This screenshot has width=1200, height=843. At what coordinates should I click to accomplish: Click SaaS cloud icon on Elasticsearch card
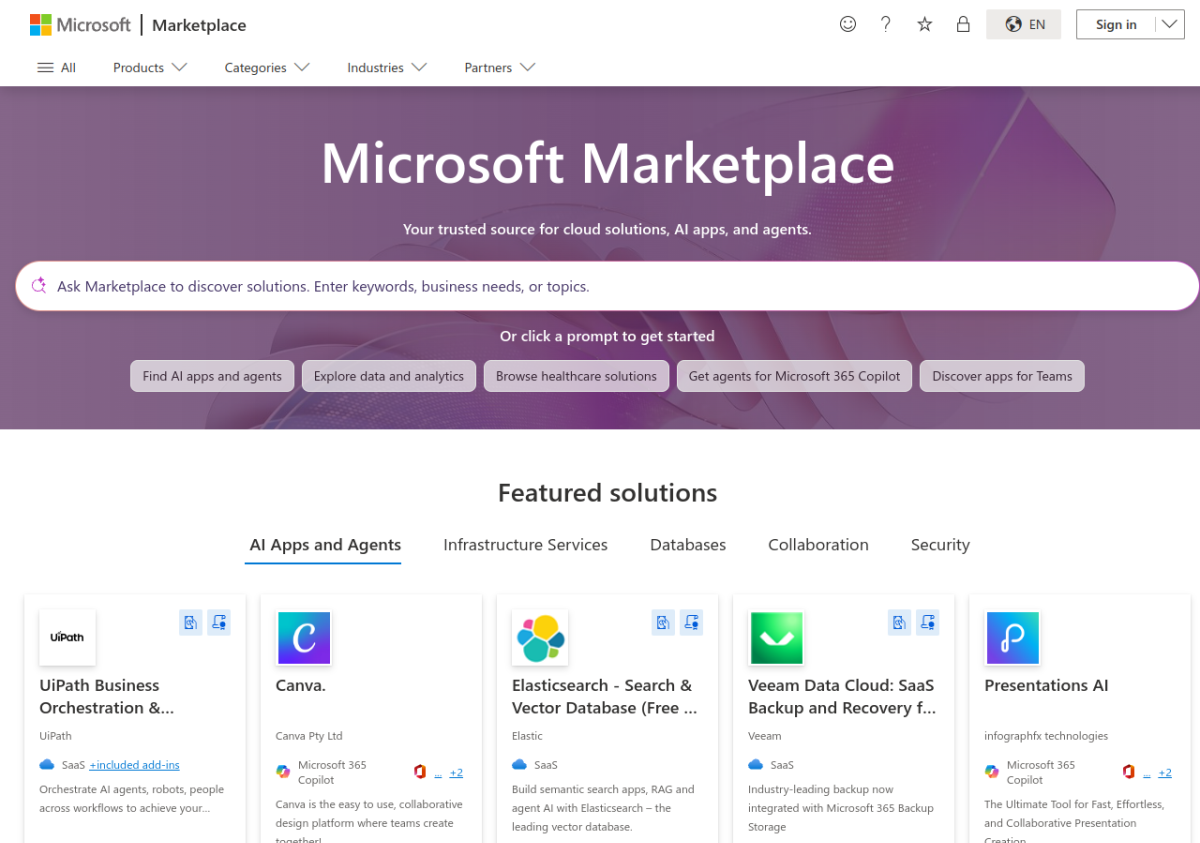tap(519, 765)
